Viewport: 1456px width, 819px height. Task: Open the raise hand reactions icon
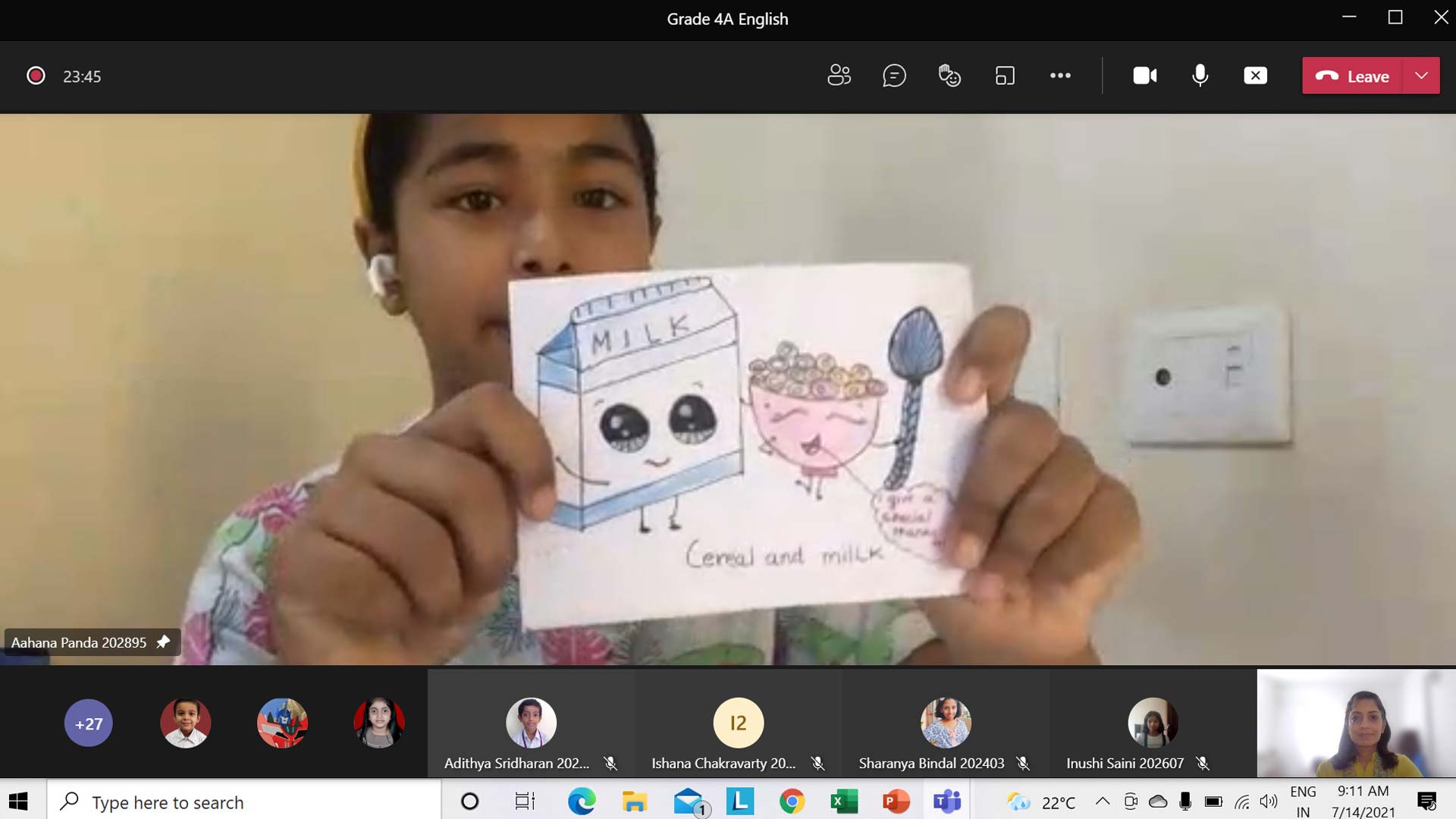(x=949, y=76)
